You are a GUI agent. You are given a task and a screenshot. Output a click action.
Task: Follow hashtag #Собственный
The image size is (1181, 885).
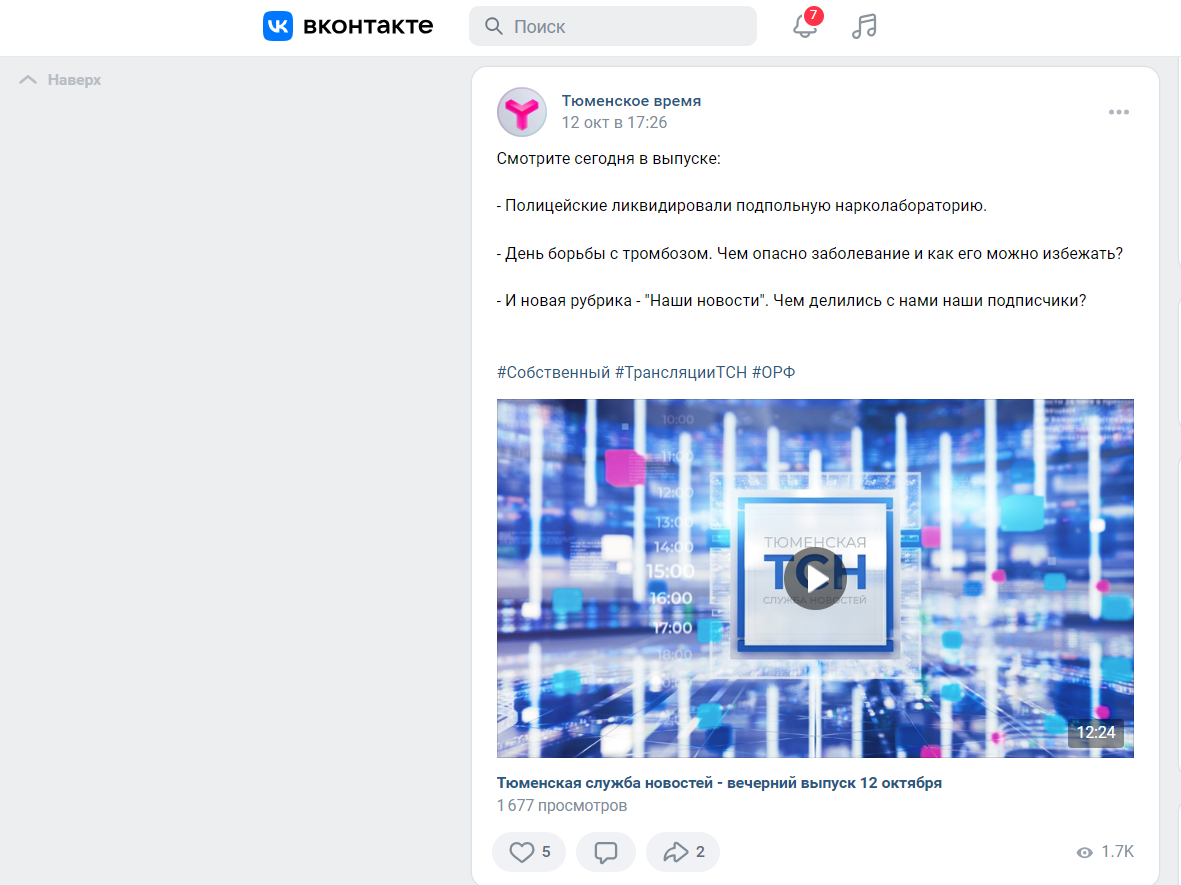point(553,373)
